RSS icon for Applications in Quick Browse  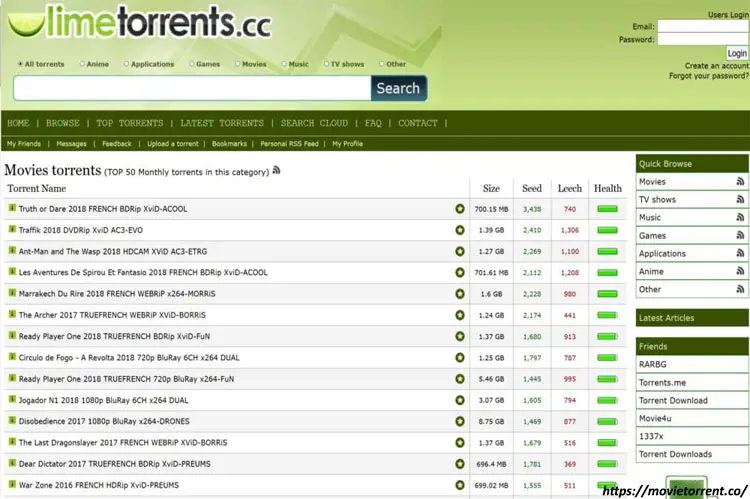pos(740,253)
